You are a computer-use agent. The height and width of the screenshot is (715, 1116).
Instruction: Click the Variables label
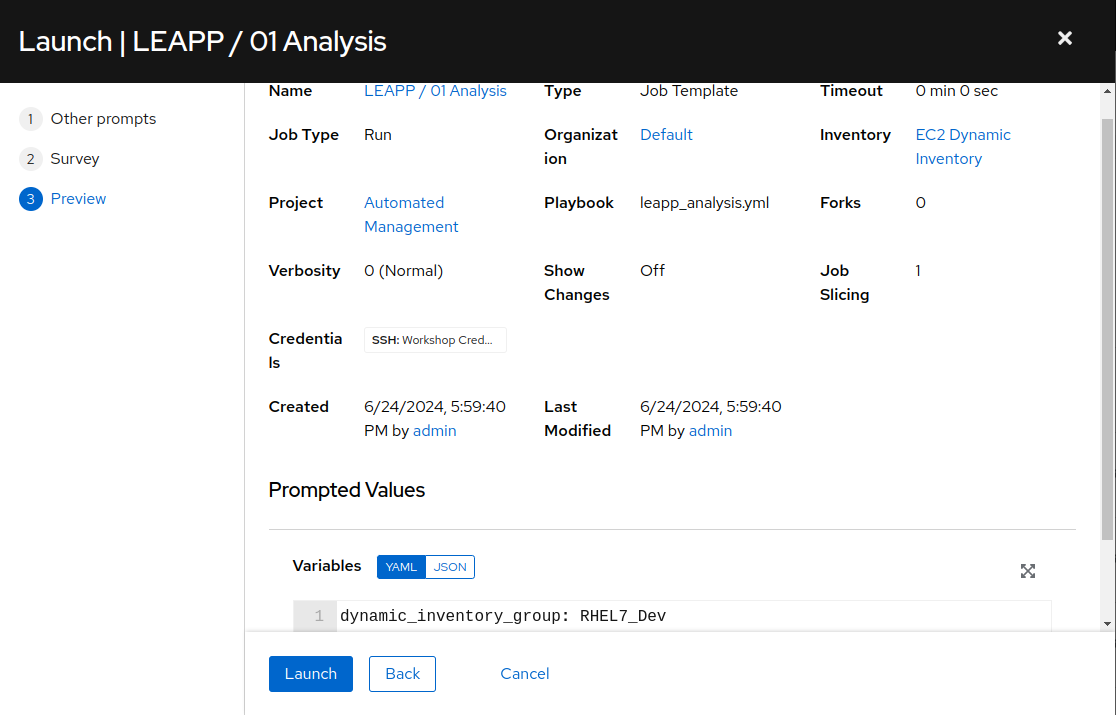click(x=327, y=566)
